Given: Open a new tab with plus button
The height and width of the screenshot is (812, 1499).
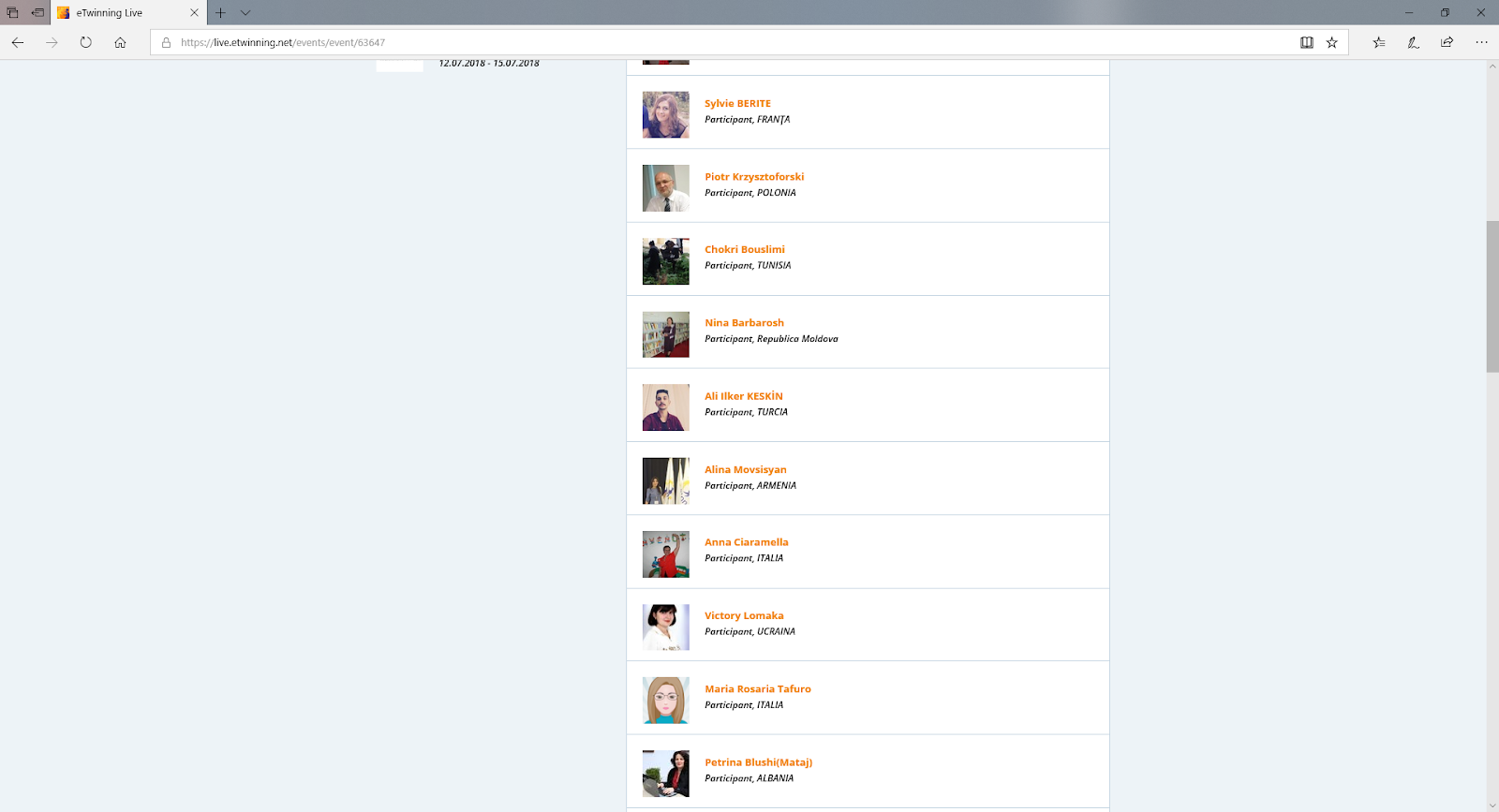Looking at the screenshot, I should 220,13.
